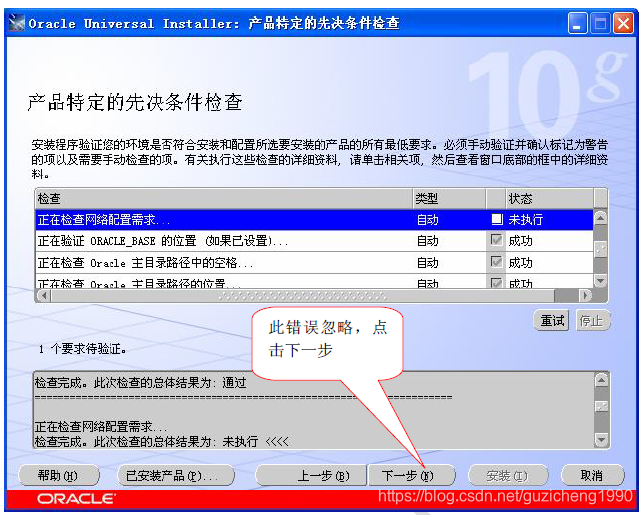Click 未执行 status text in selected row
This screenshot has width=643, height=515.
(x=526, y=220)
